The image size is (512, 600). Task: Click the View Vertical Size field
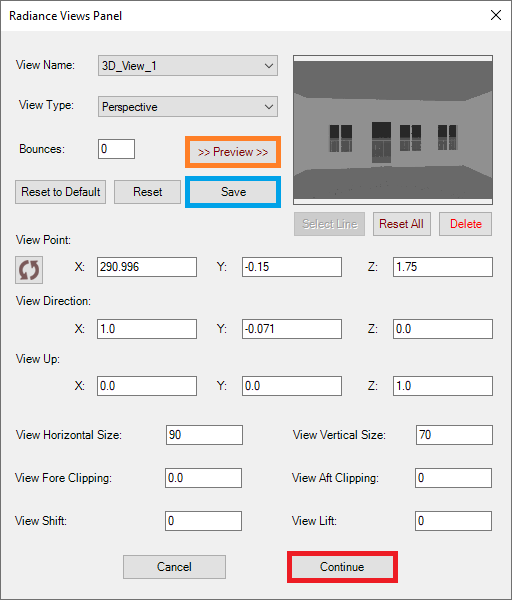coord(454,435)
